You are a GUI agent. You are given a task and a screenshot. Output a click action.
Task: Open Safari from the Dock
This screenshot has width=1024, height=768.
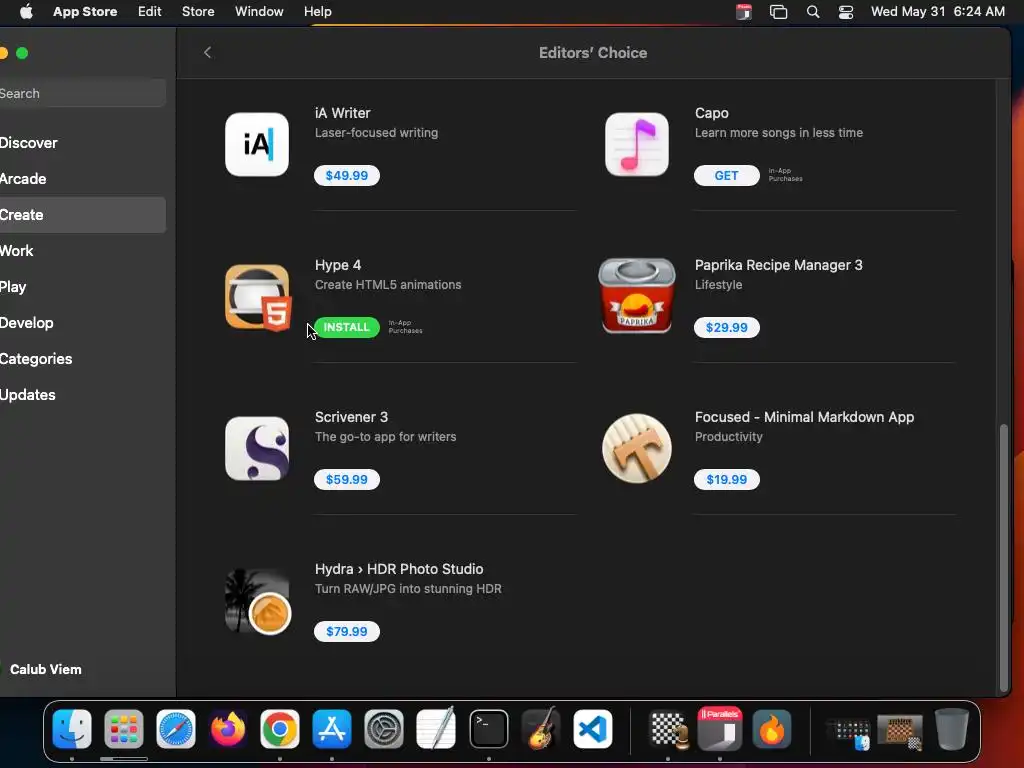click(x=176, y=729)
